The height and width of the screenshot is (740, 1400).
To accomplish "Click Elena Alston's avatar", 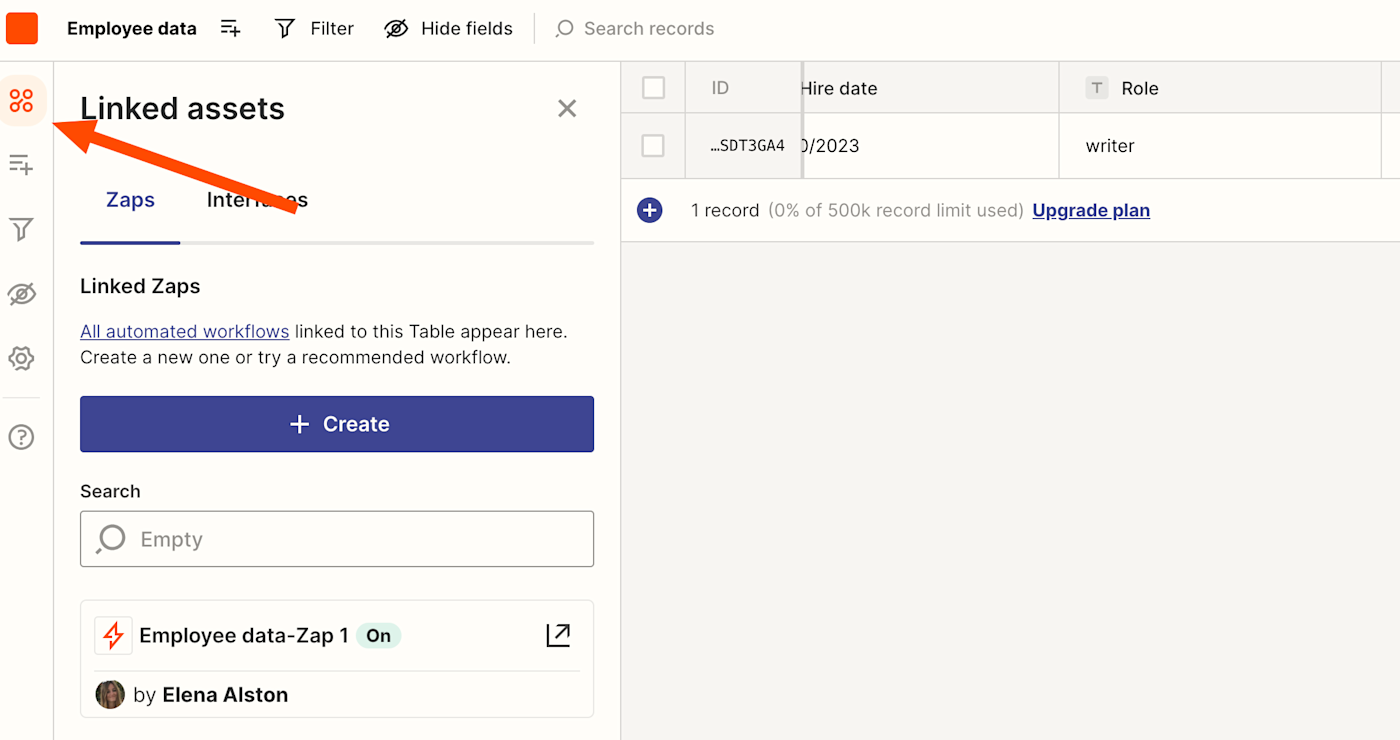I will (110, 695).
